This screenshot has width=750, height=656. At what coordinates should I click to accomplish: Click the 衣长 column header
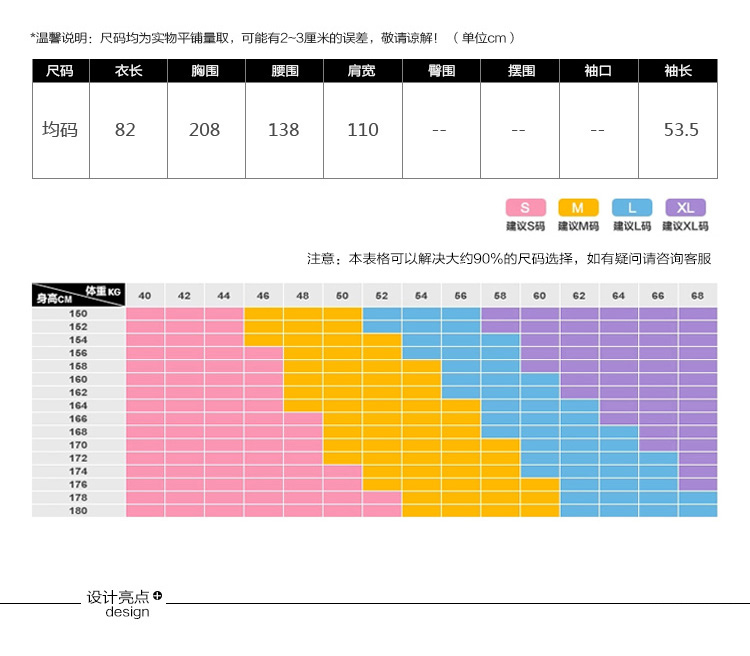[128, 71]
